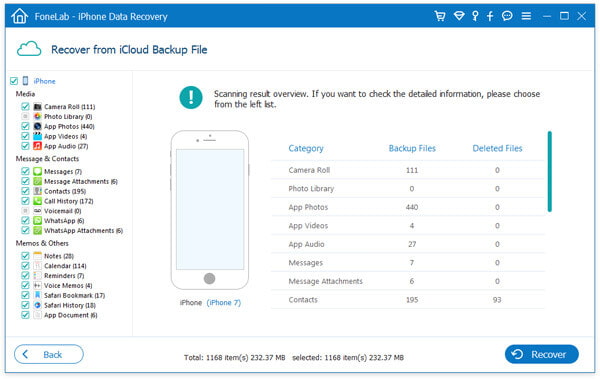
Task: Click the Backup Files column header
Action: (x=412, y=149)
